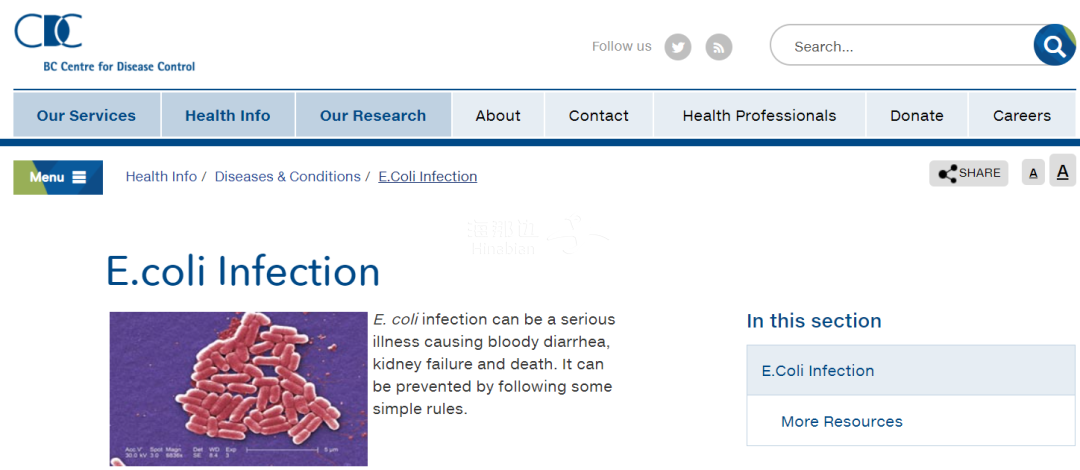The height and width of the screenshot is (470, 1080).
Task: Click into the Search field
Action: point(902,46)
